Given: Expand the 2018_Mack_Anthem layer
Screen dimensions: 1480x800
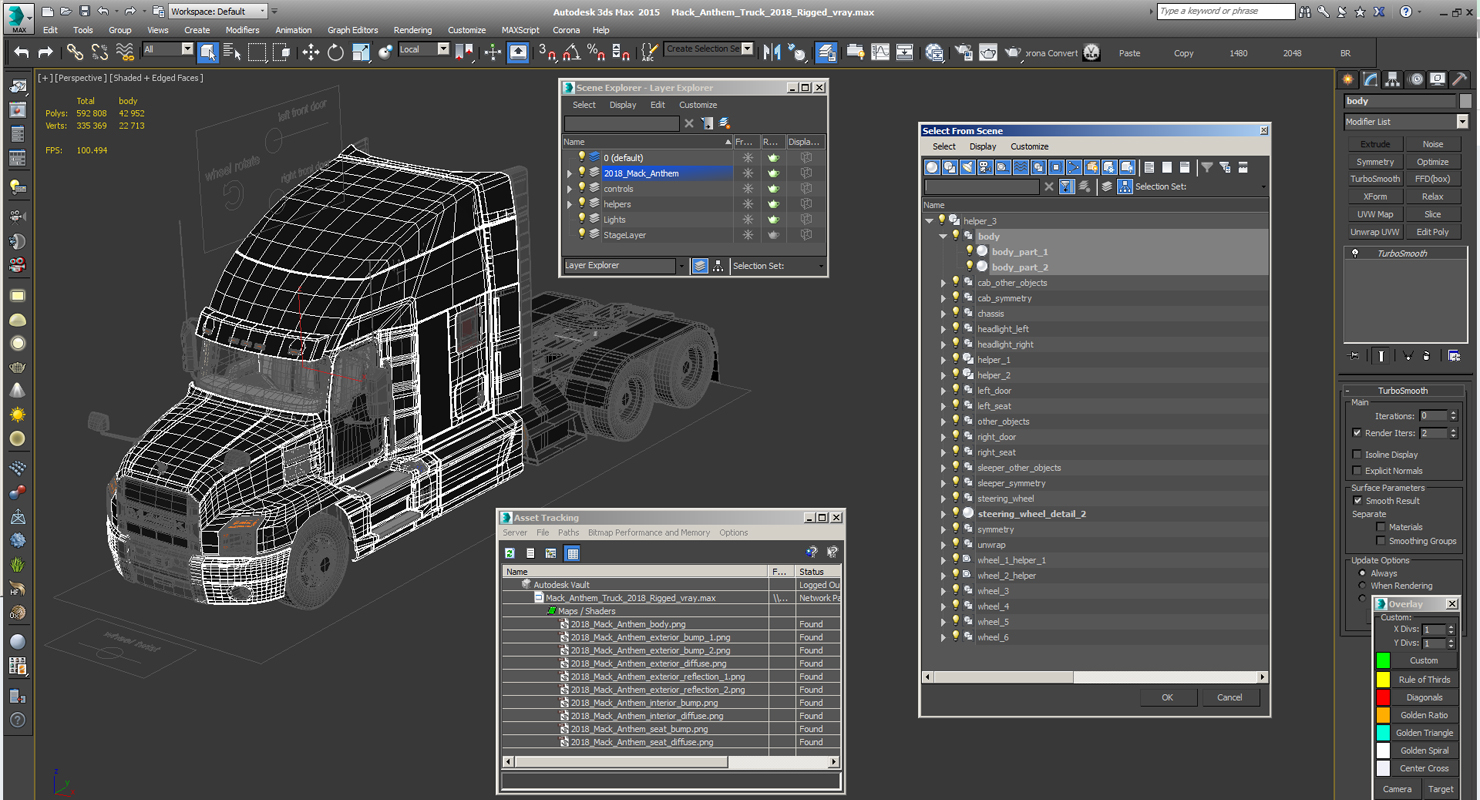Looking at the screenshot, I should [x=570, y=173].
